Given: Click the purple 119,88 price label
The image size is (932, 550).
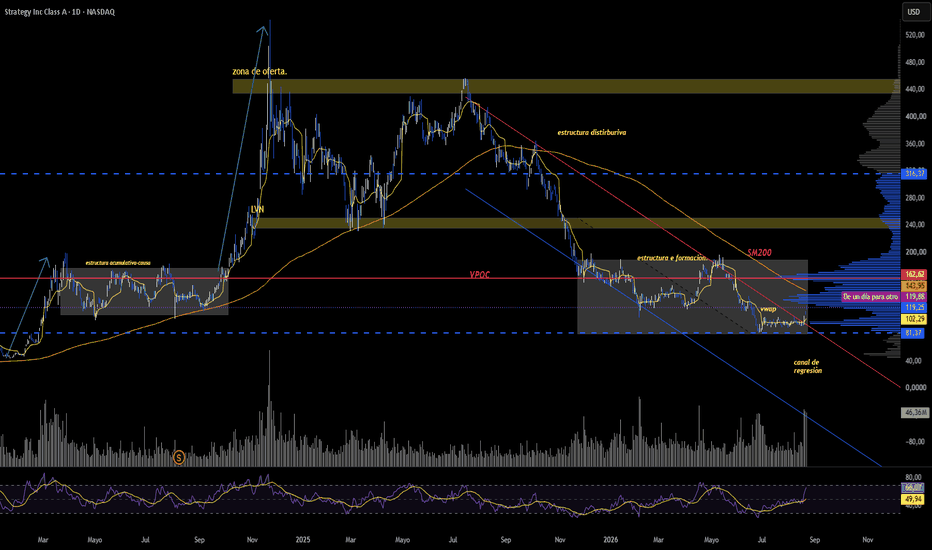Looking at the screenshot, I should click(x=914, y=297).
